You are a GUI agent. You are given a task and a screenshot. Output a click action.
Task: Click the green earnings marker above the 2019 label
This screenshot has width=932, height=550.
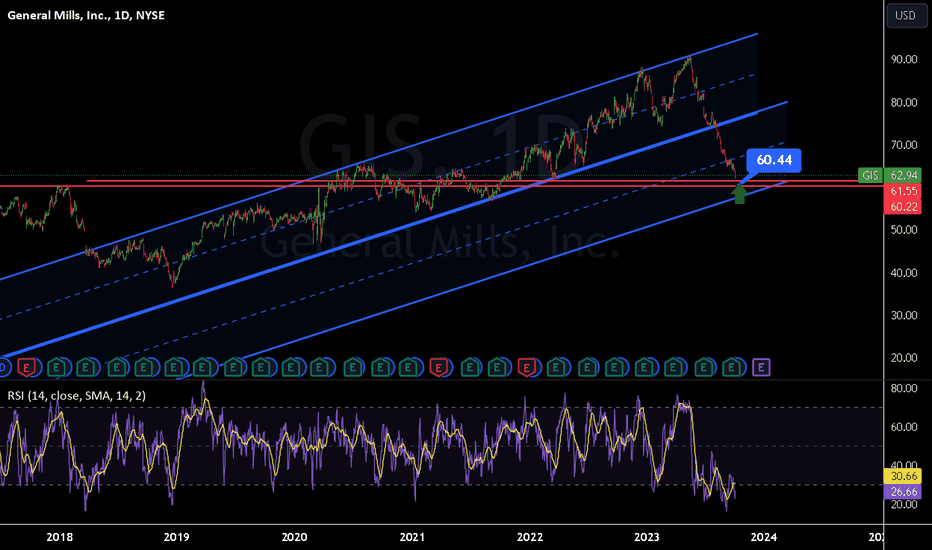point(174,367)
